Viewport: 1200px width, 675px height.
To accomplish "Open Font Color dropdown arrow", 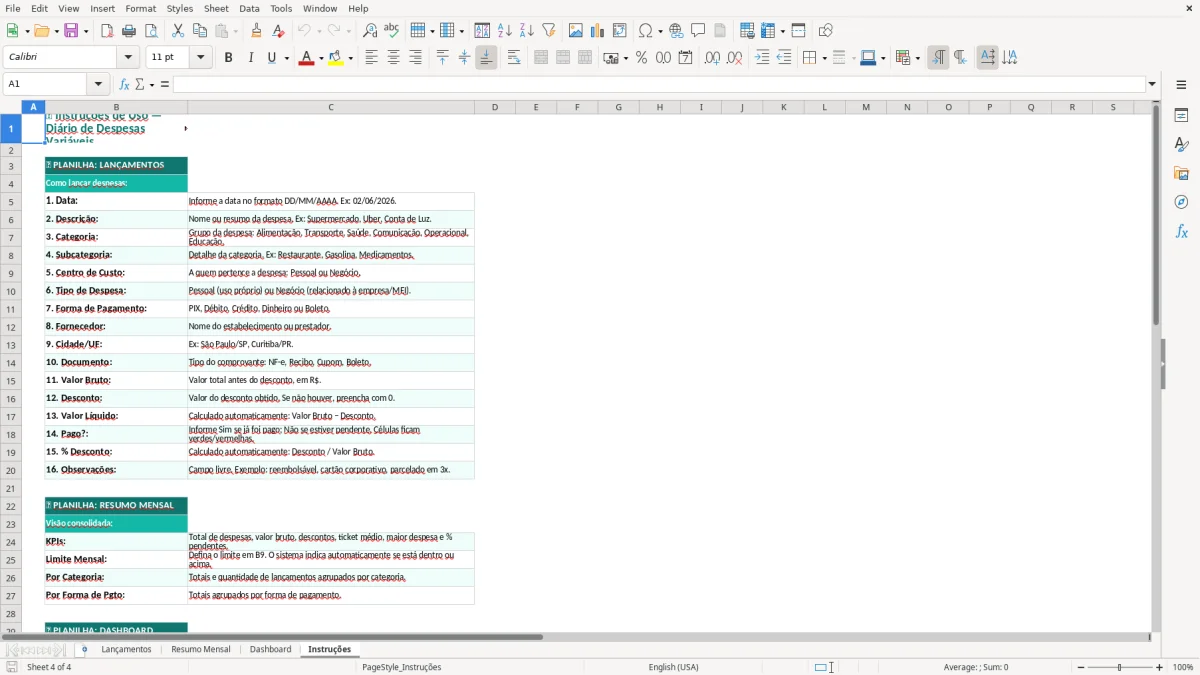I will click(x=321, y=58).
